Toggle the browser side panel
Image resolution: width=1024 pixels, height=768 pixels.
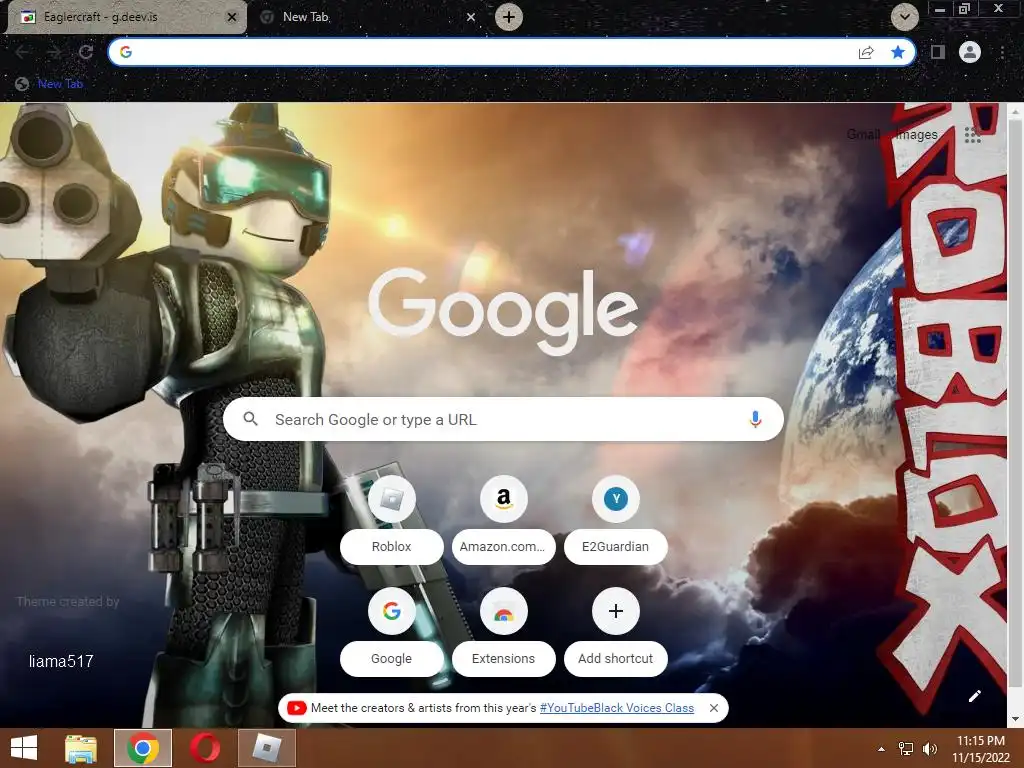click(938, 52)
